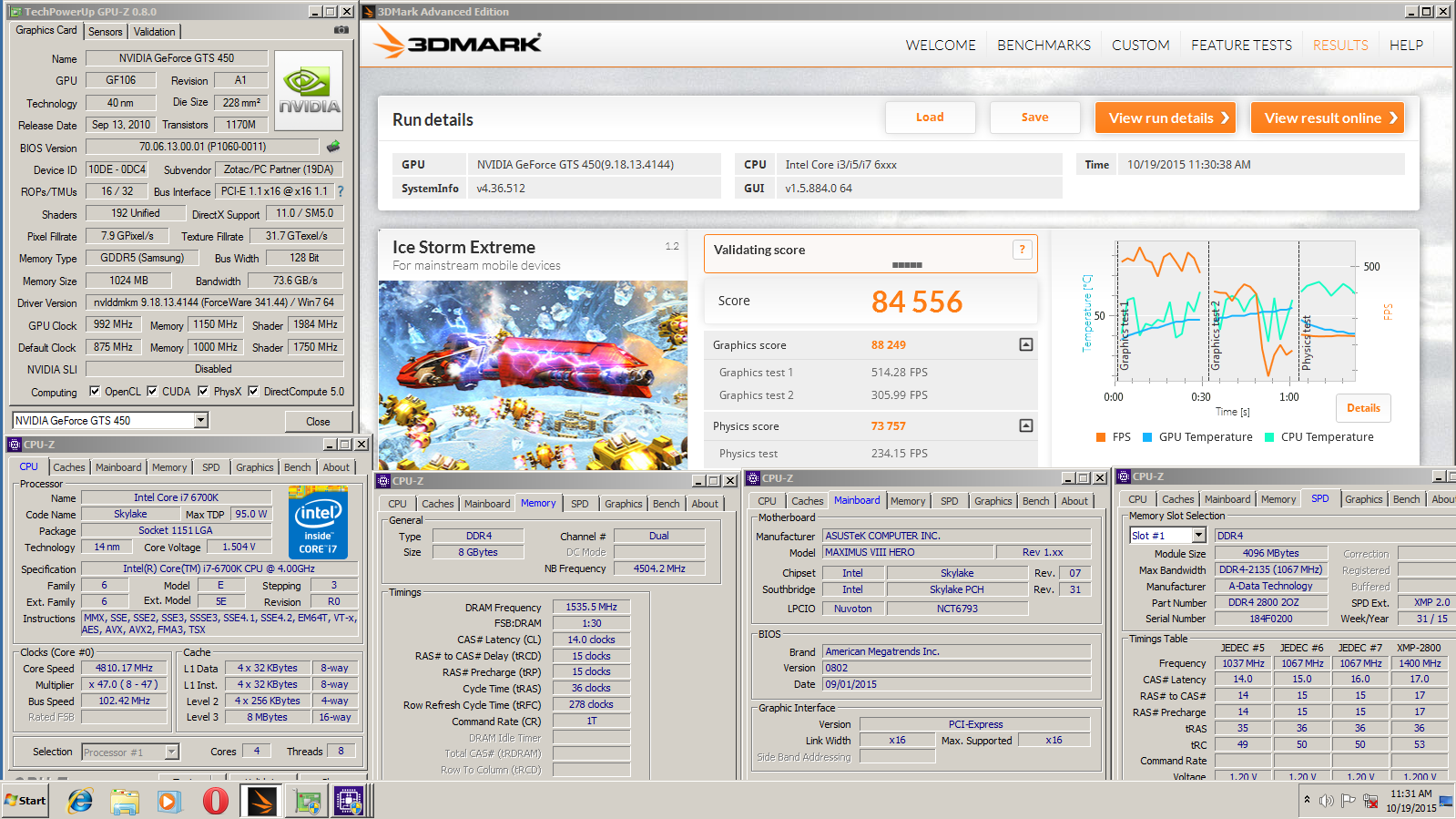Open Caches tab in first CPU-Z window
The width and height of the screenshot is (1456, 819).
coord(69,467)
